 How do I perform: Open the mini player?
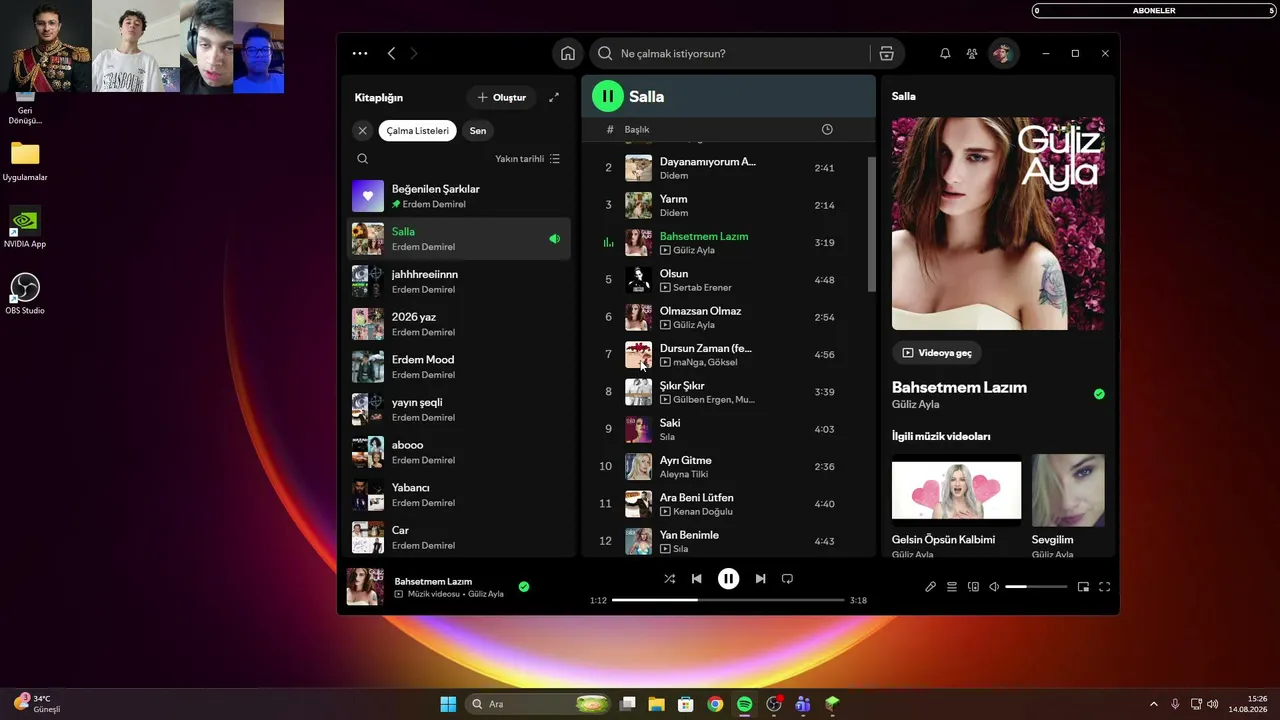1083,587
